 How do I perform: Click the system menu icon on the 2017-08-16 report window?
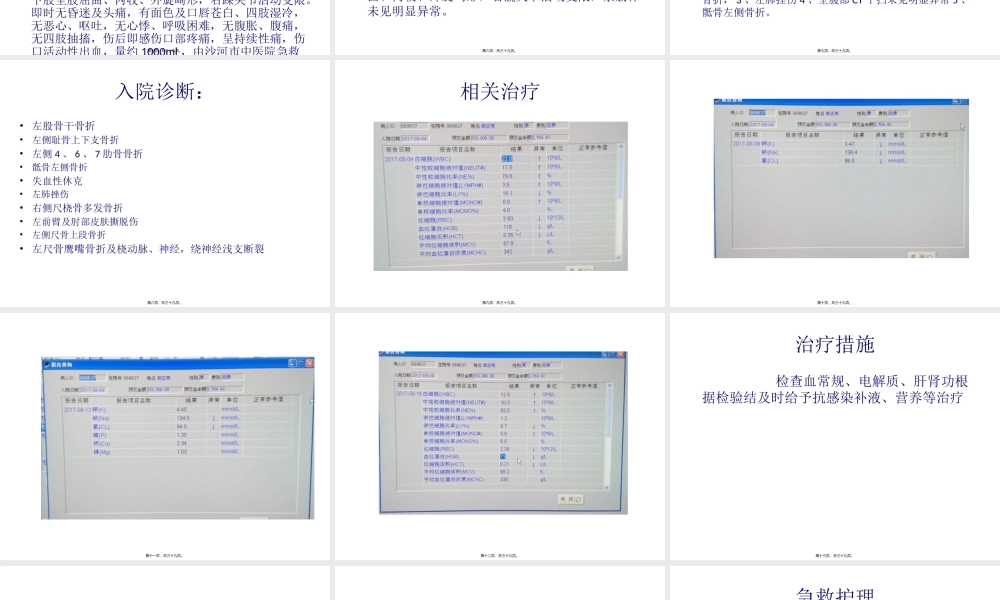(380, 353)
